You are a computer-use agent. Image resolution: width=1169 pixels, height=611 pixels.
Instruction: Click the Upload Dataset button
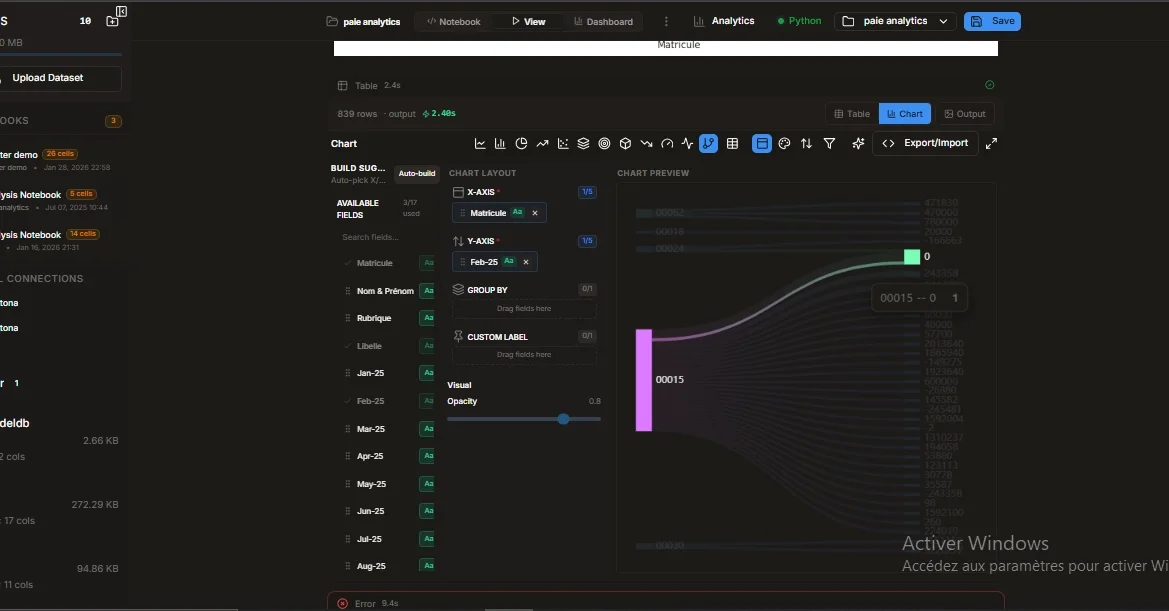pyautogui.click(x=48, y=78)
